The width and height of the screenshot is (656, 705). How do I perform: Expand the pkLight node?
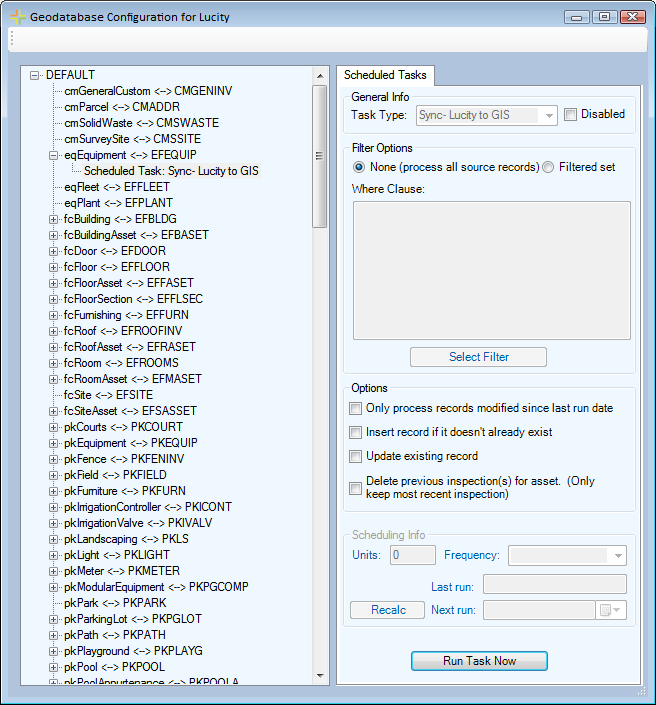tap(54, 555)
